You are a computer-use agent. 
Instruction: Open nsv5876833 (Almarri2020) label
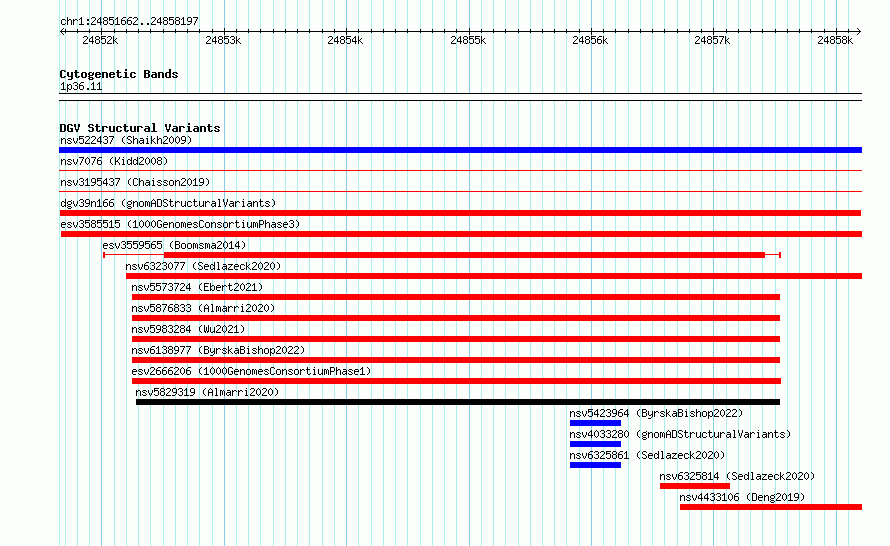(203, 308)
